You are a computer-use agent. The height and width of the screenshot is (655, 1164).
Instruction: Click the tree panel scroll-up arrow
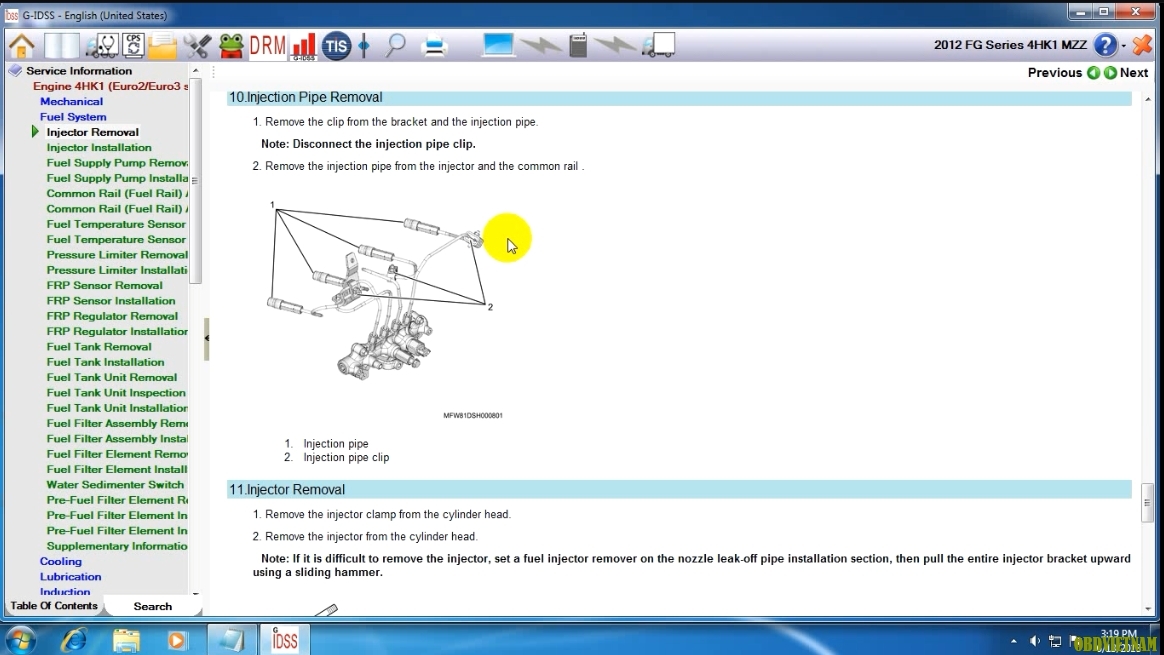coord(195,71)
